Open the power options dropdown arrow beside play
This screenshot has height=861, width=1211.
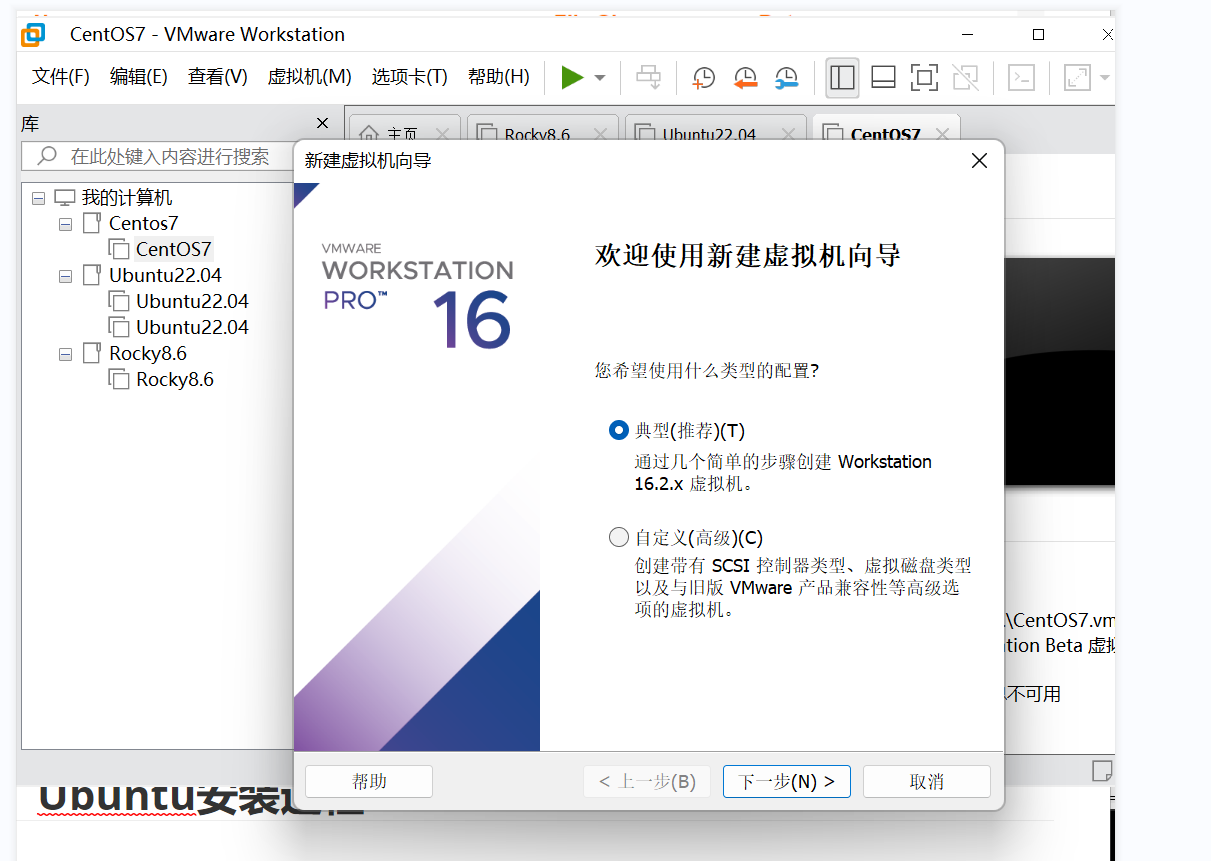point(600,78)
